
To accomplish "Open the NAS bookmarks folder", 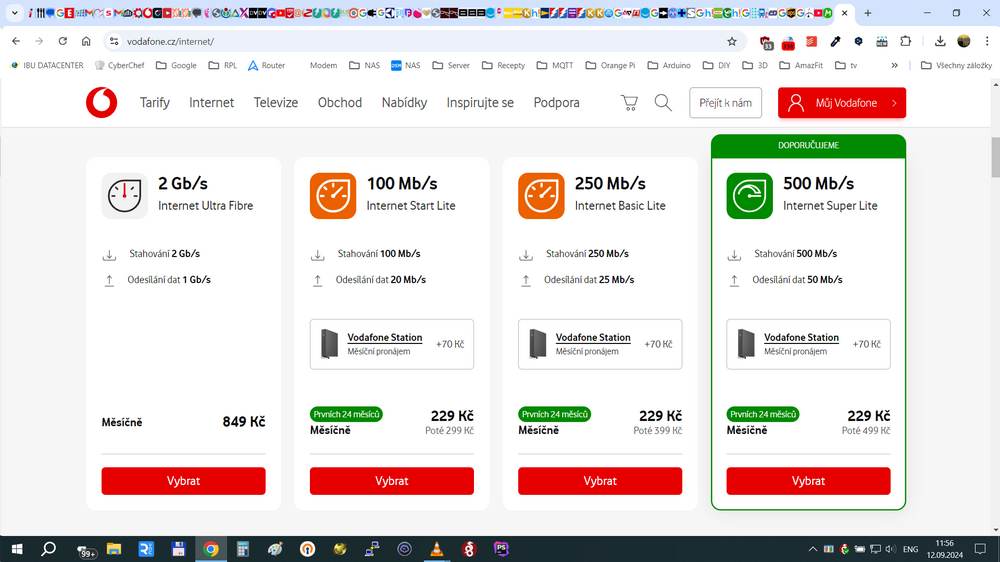I will tap(364, 65).
